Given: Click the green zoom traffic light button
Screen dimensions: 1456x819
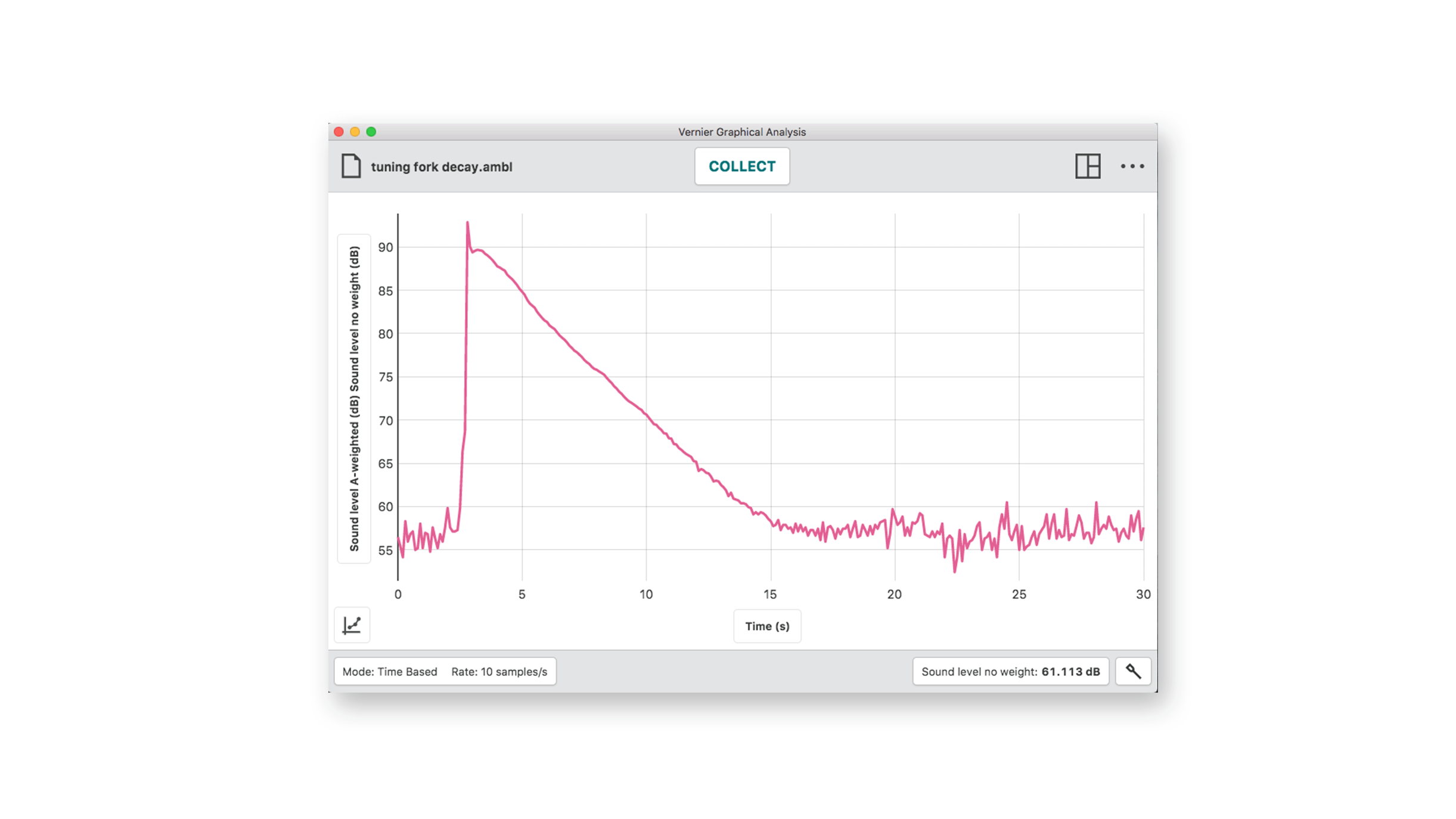Looking at the screenshot, I should click(x=371, y=132).
